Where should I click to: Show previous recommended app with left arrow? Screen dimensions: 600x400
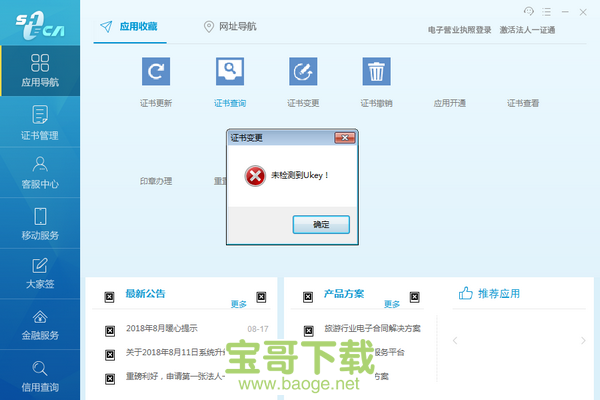(455, 340)
